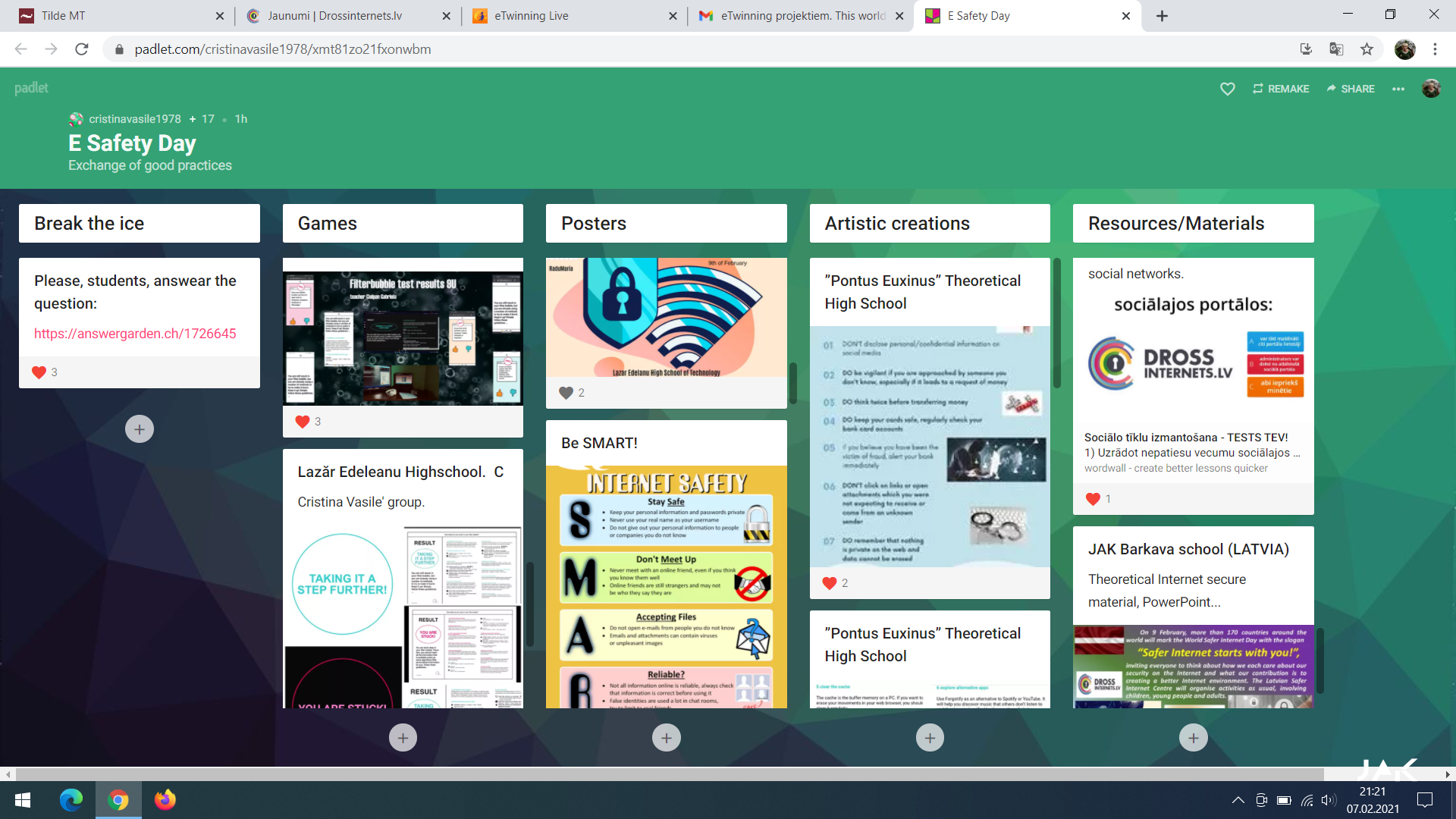The height and width of the screenshot is (819, 1456).
Task: Open Chrome three-dots menu
Action: click(x=1435, y=49)
